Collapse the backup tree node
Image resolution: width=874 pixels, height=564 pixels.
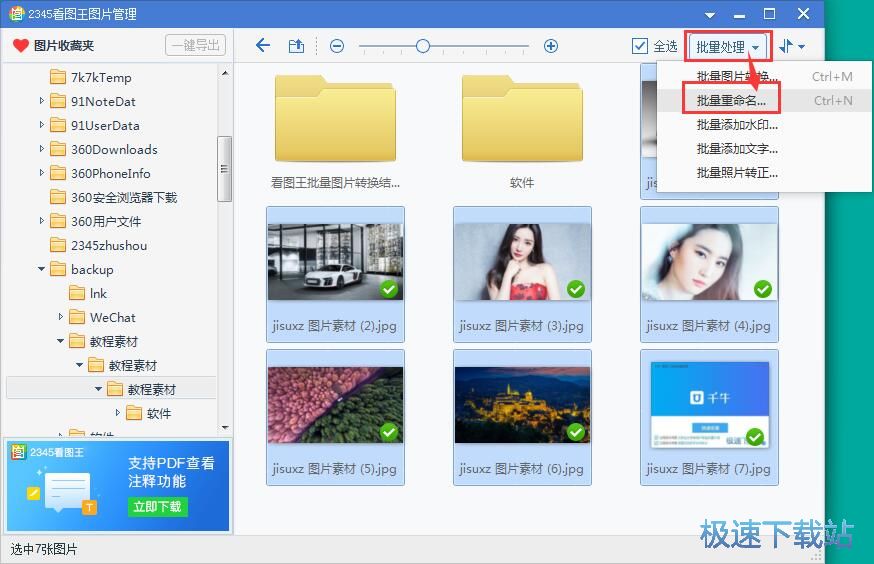(x=42, y=269)
